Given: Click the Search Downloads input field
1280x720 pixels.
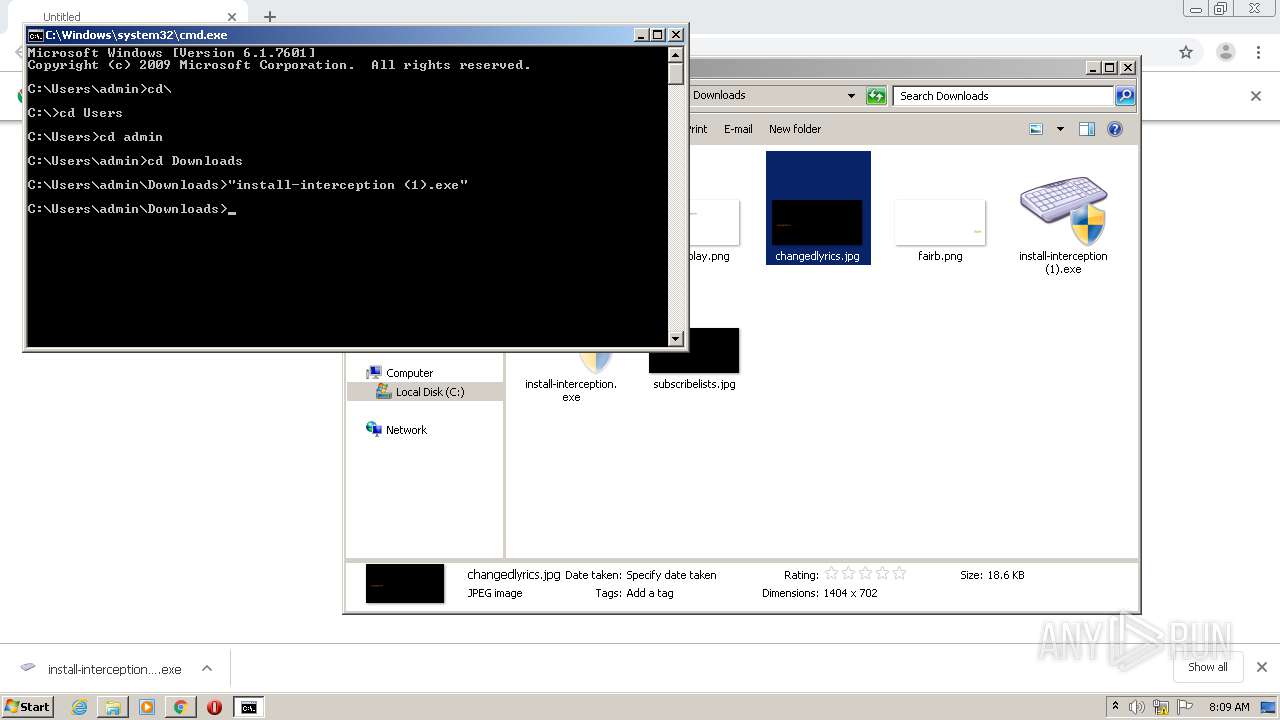Looking at the screenshot, I should point(1003,96).
